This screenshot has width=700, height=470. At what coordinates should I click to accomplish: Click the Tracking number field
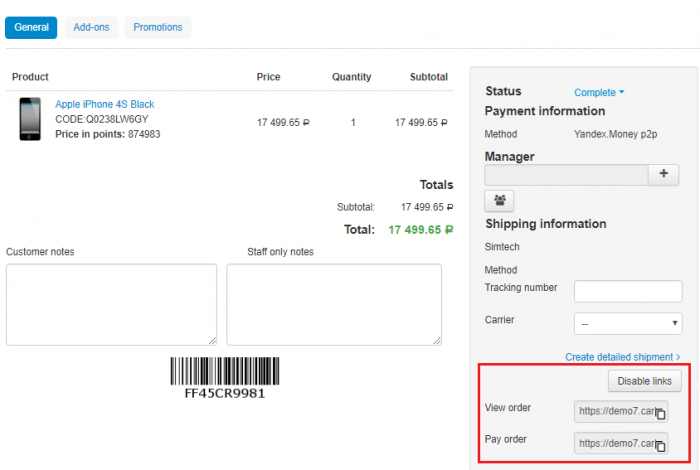pyautogui.click(x=628, y=291)
